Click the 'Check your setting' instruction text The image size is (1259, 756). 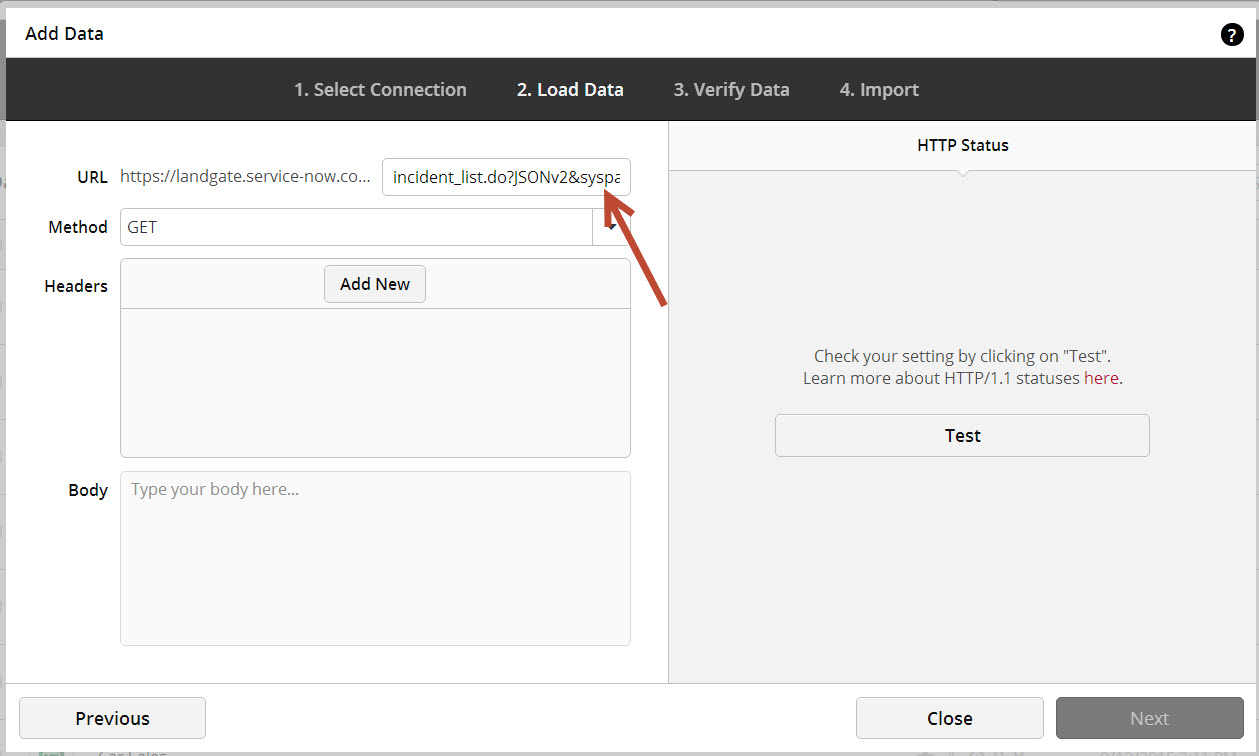tap(962, 356)
